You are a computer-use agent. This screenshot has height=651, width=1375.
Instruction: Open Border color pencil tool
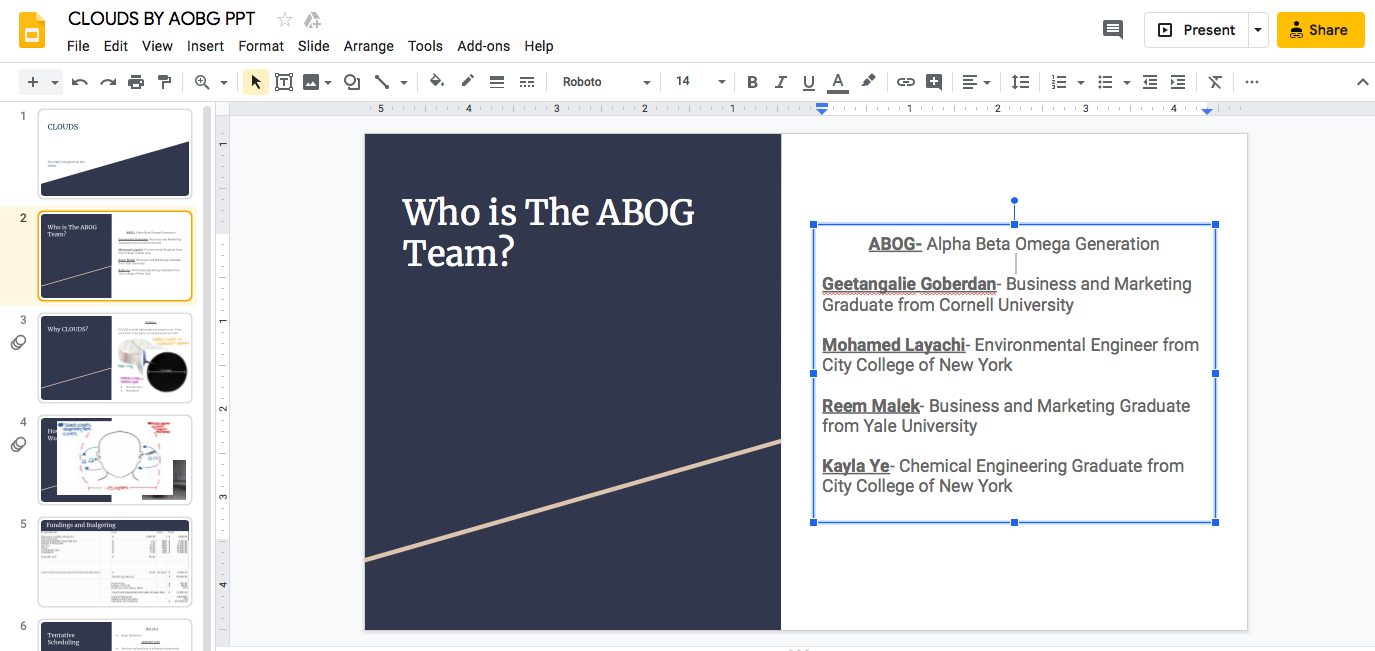click(467, 82)
